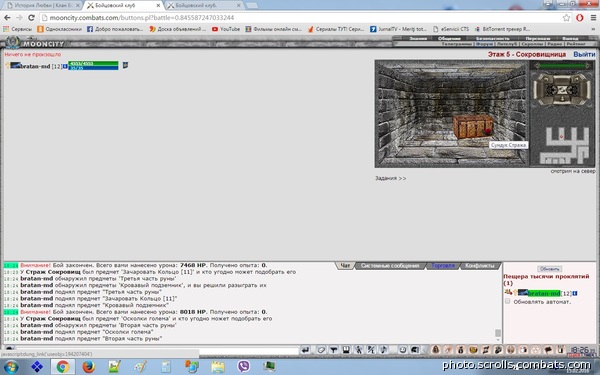Image resolution: width=600 pixels, height=375 pixels.
Task: Switch to the 'Торговля' chat tab
Action: [443, 266]
